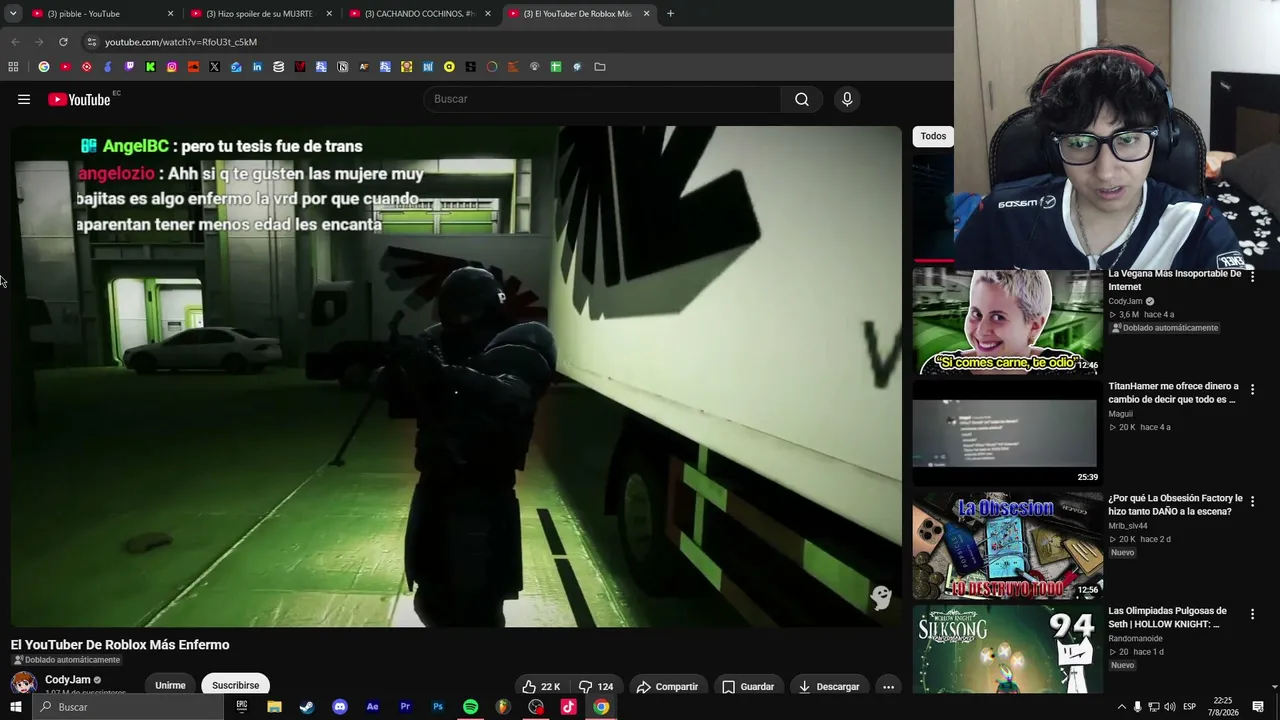Close the 'CACHANDO COCHINOS' tab
The height and width of the screenshot is (720, 1280).
tap(488, 14)
